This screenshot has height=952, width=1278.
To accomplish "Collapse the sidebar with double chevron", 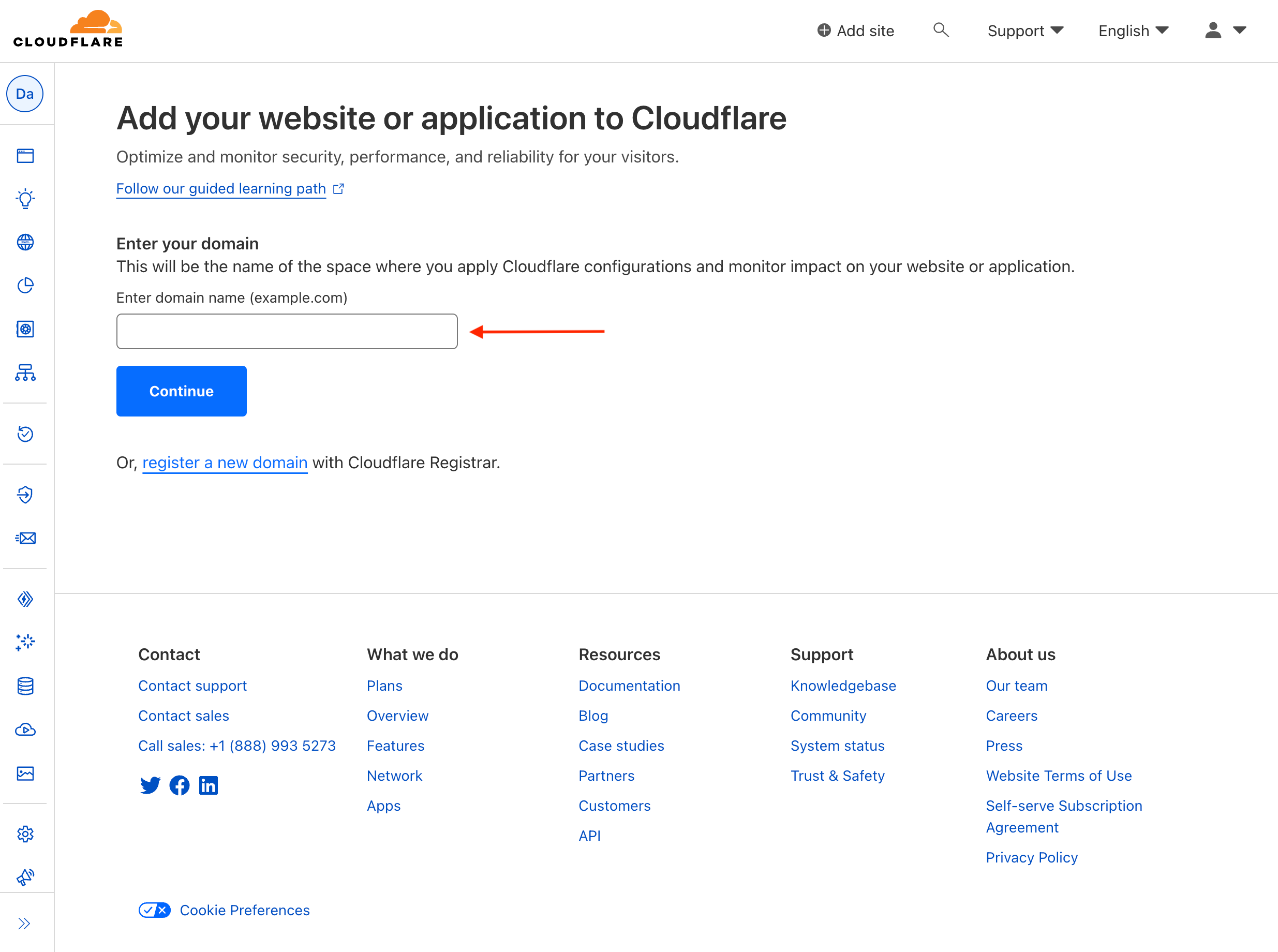I will coord(25,923).
